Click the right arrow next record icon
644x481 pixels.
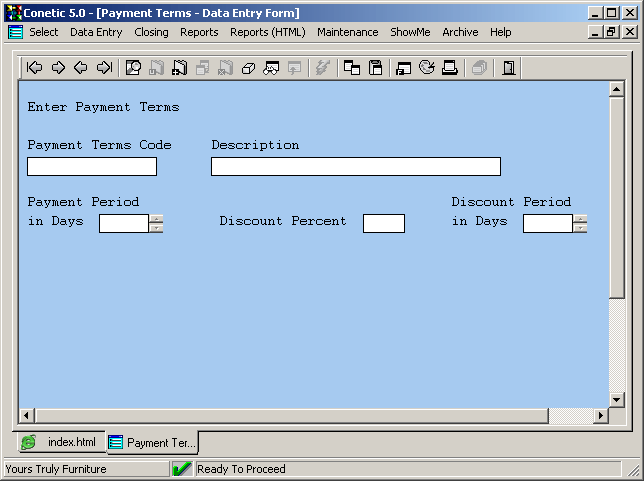tap(58, 68)
